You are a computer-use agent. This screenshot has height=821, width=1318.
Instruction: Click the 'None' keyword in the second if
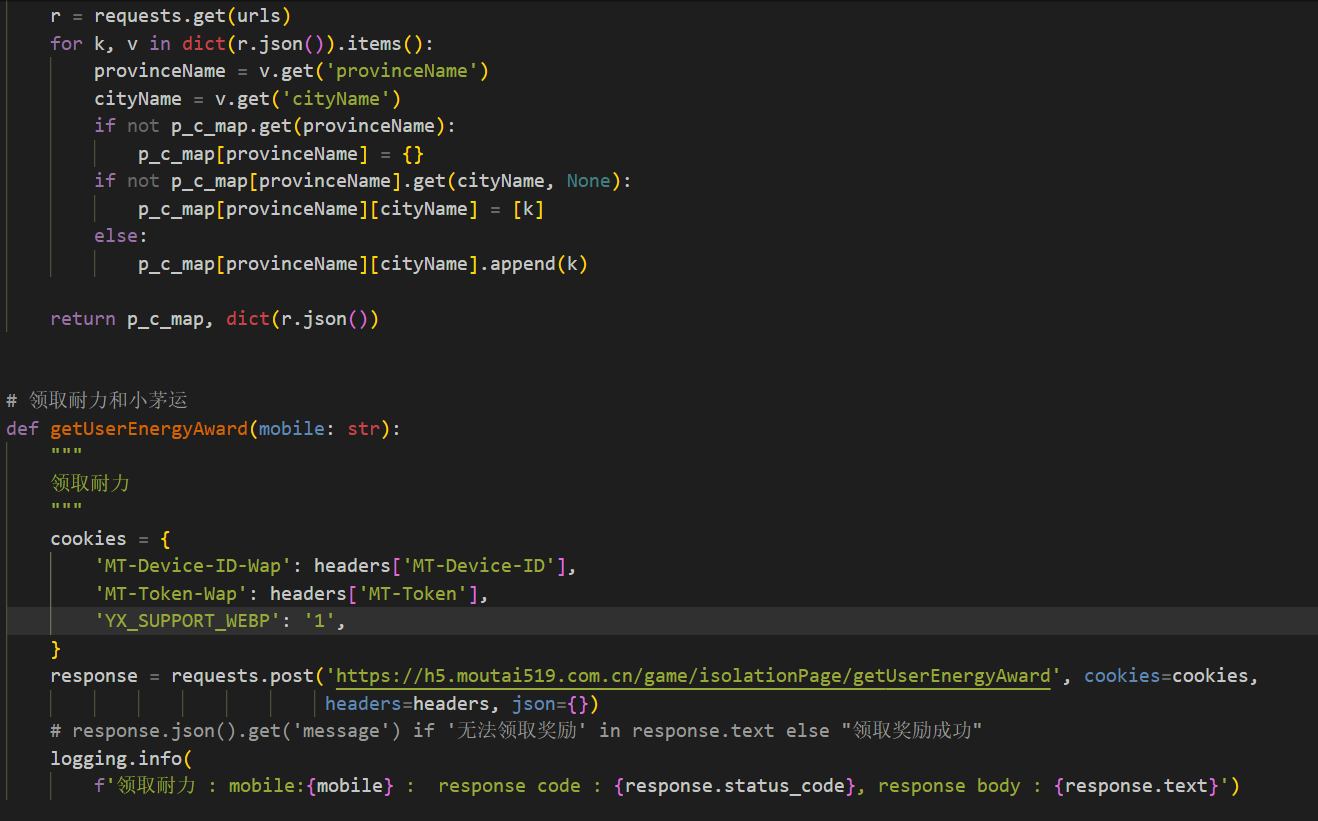click(588, 181)
